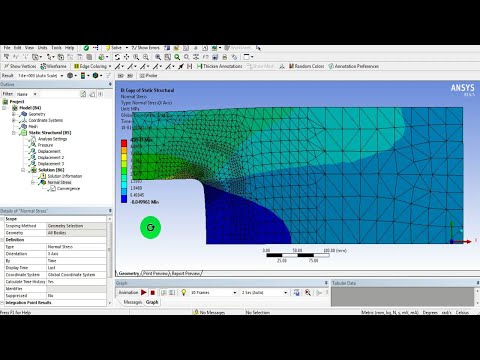This screenshot has height=360, width=480.
Task: Click the green check update icon
Action: [86, 48]
